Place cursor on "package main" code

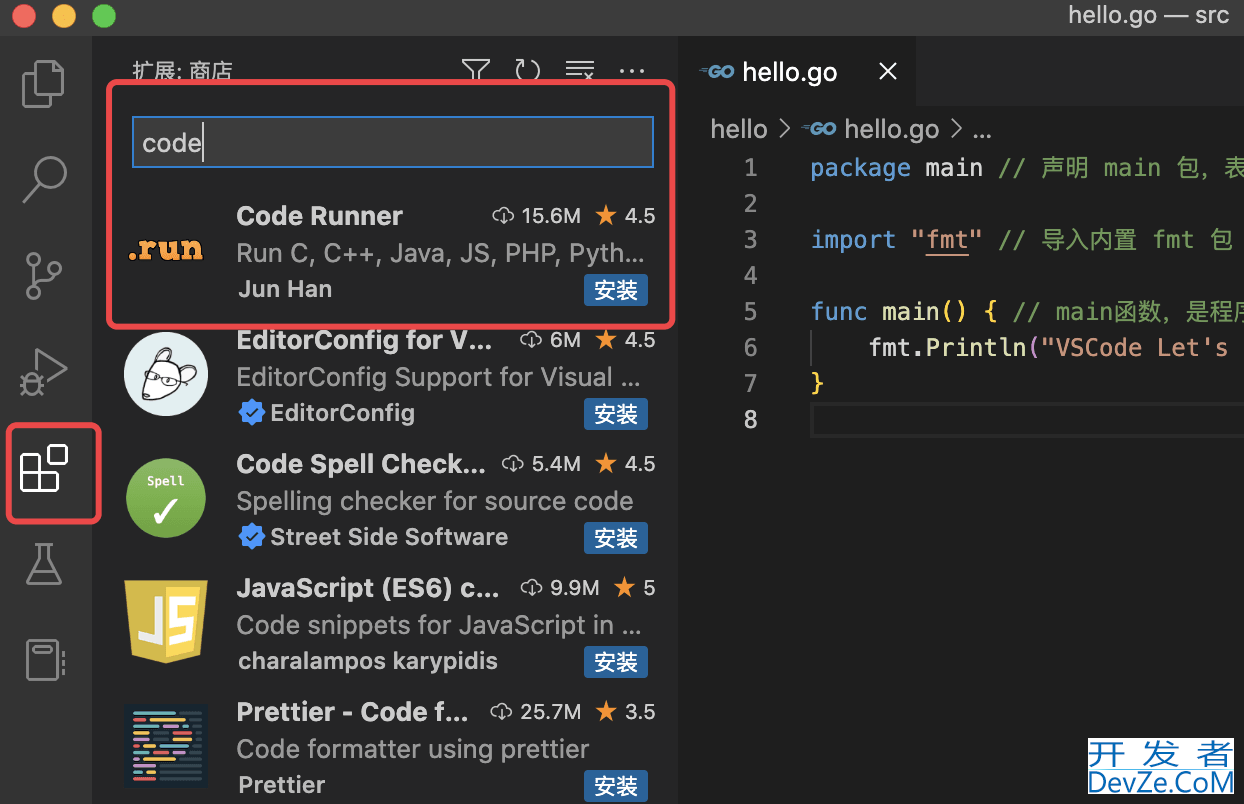896,168
